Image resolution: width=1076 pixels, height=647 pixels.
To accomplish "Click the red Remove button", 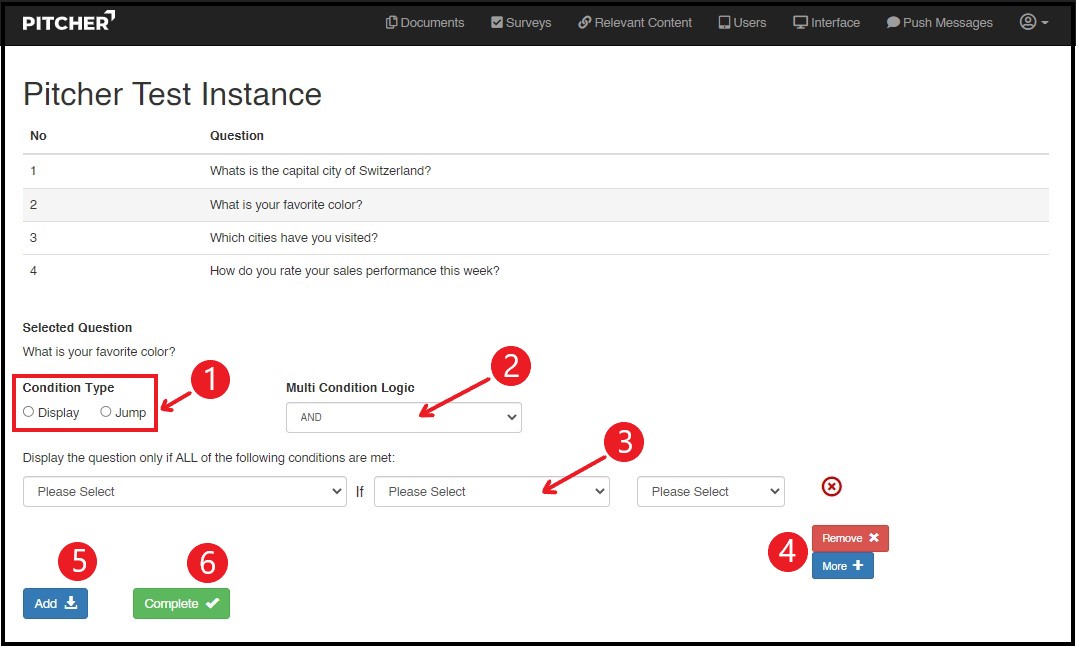I will (849, 538).
